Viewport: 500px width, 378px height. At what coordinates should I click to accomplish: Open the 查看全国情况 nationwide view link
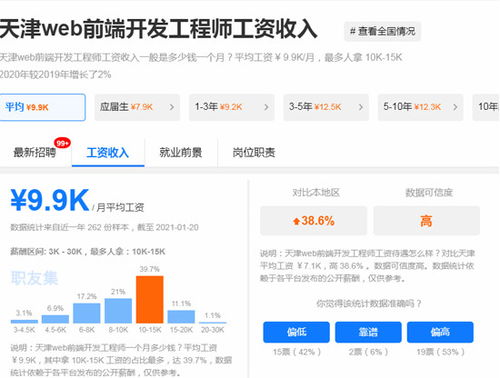pos(382,32)
